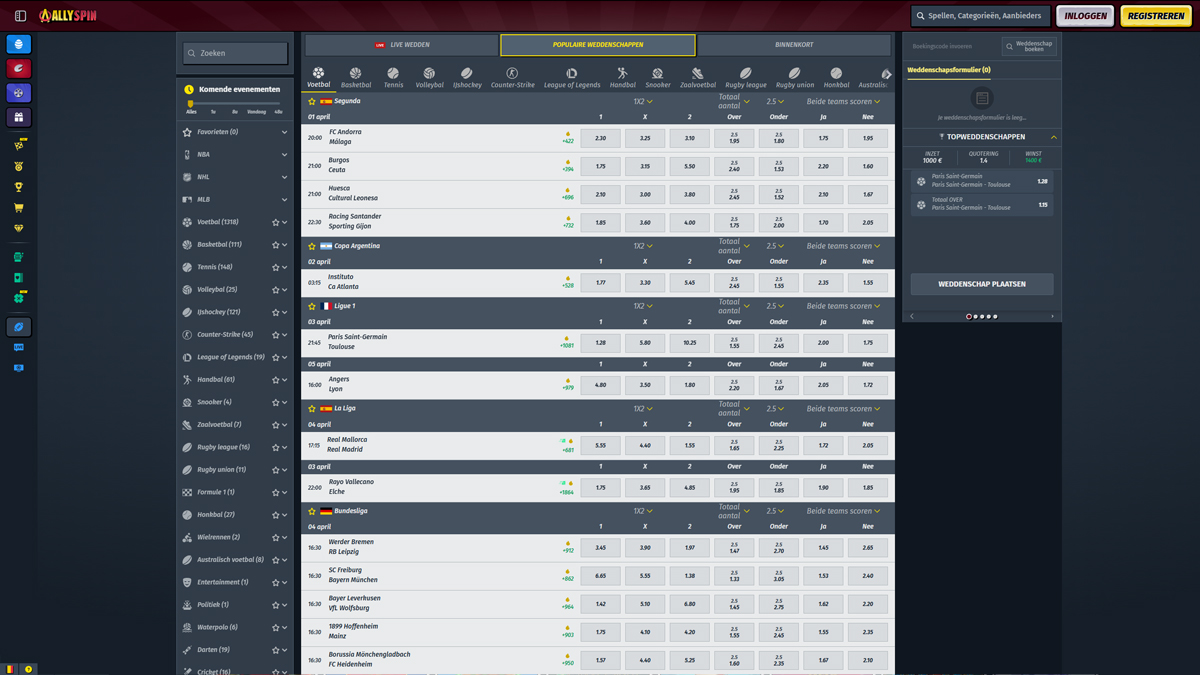
Task: Open Beide teams scoren dropdown in Segunda header
Action: point(844,101)
